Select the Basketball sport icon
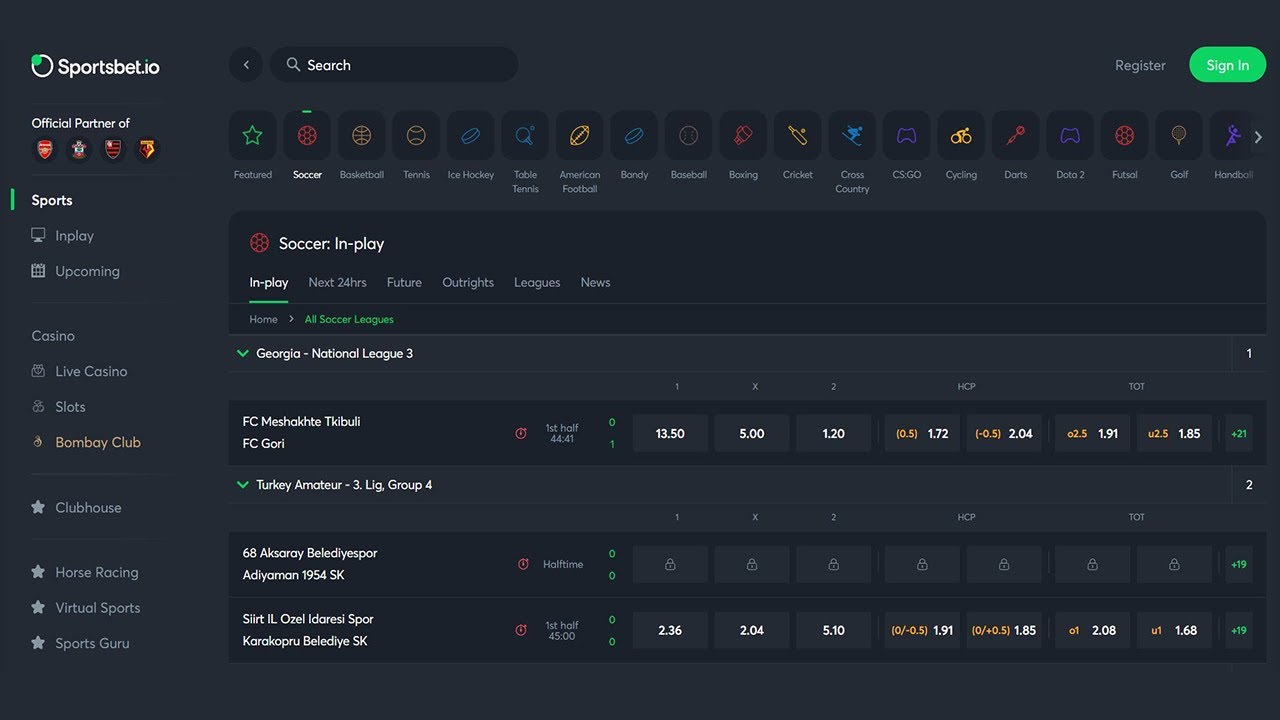Screen dimensions: 1280x720 point(362,135)
